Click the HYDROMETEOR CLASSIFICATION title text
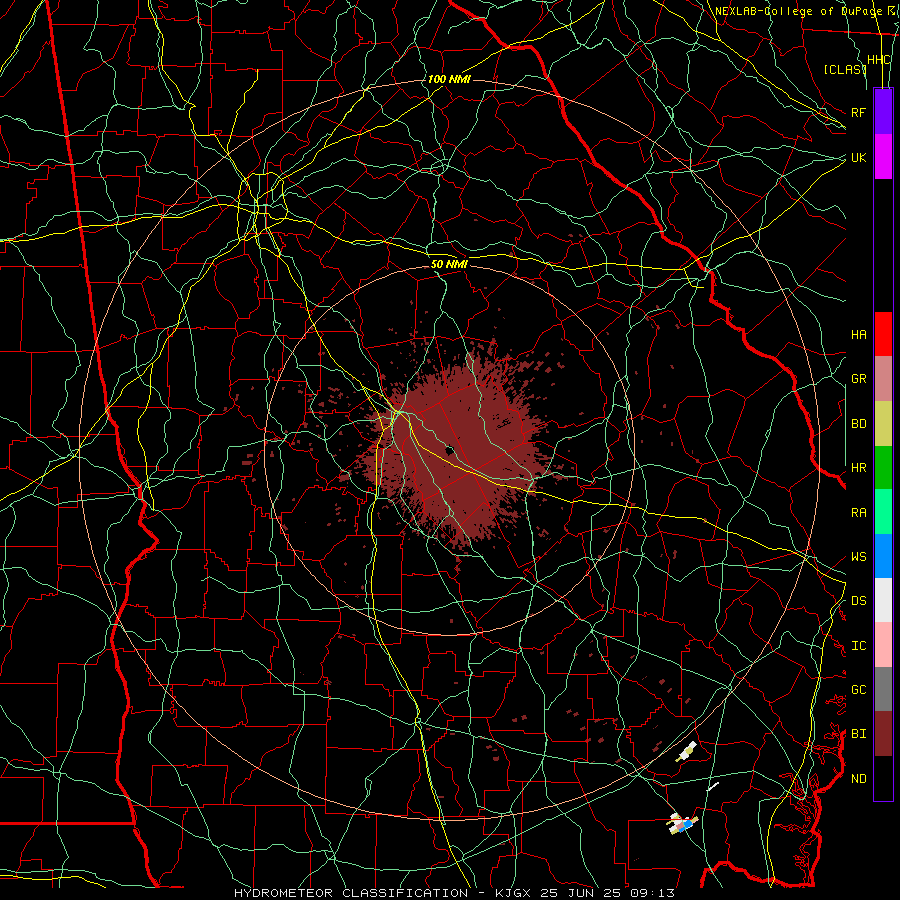Screen dimensions: 900x900 click(351, 893)
